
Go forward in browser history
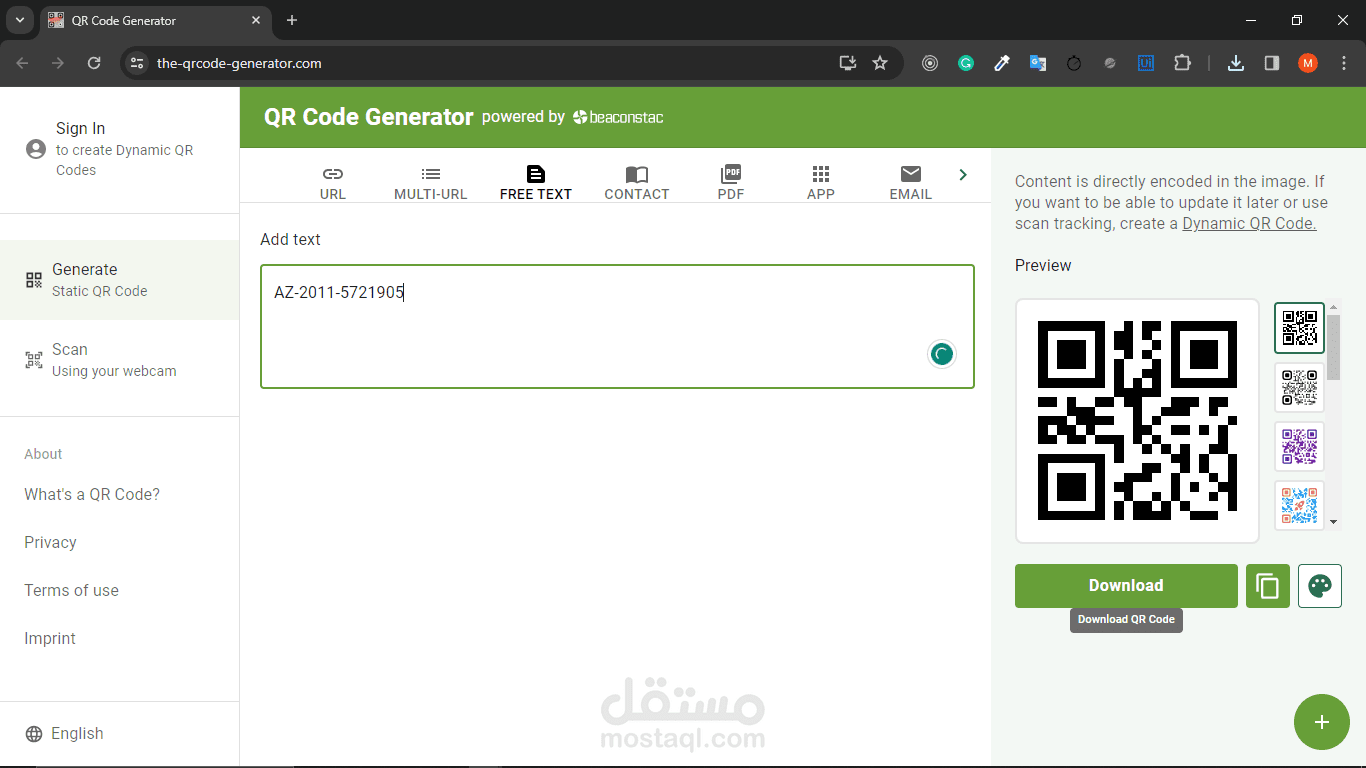click(58, 63)
